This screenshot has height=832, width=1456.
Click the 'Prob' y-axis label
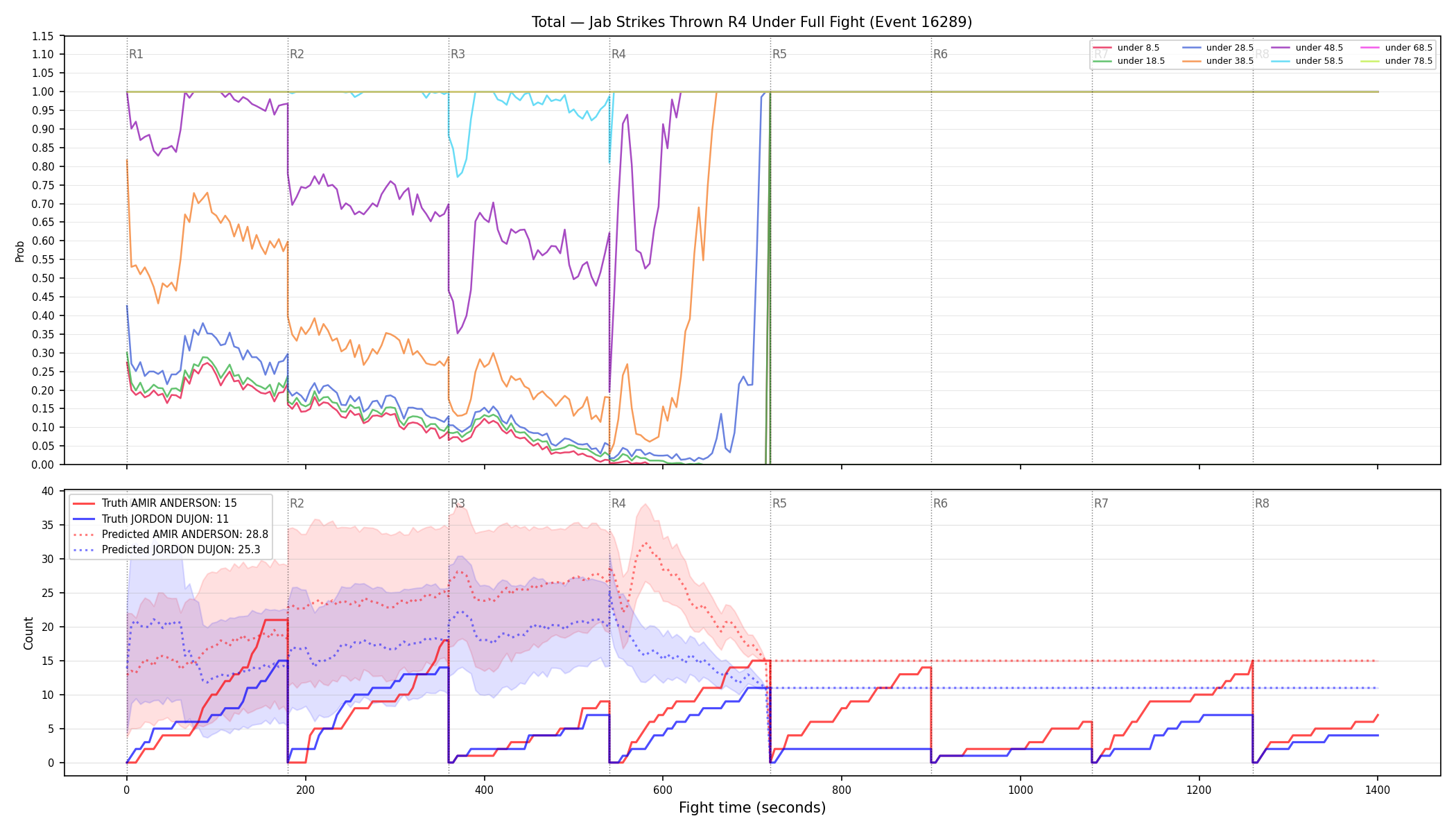tap(20, 251)
